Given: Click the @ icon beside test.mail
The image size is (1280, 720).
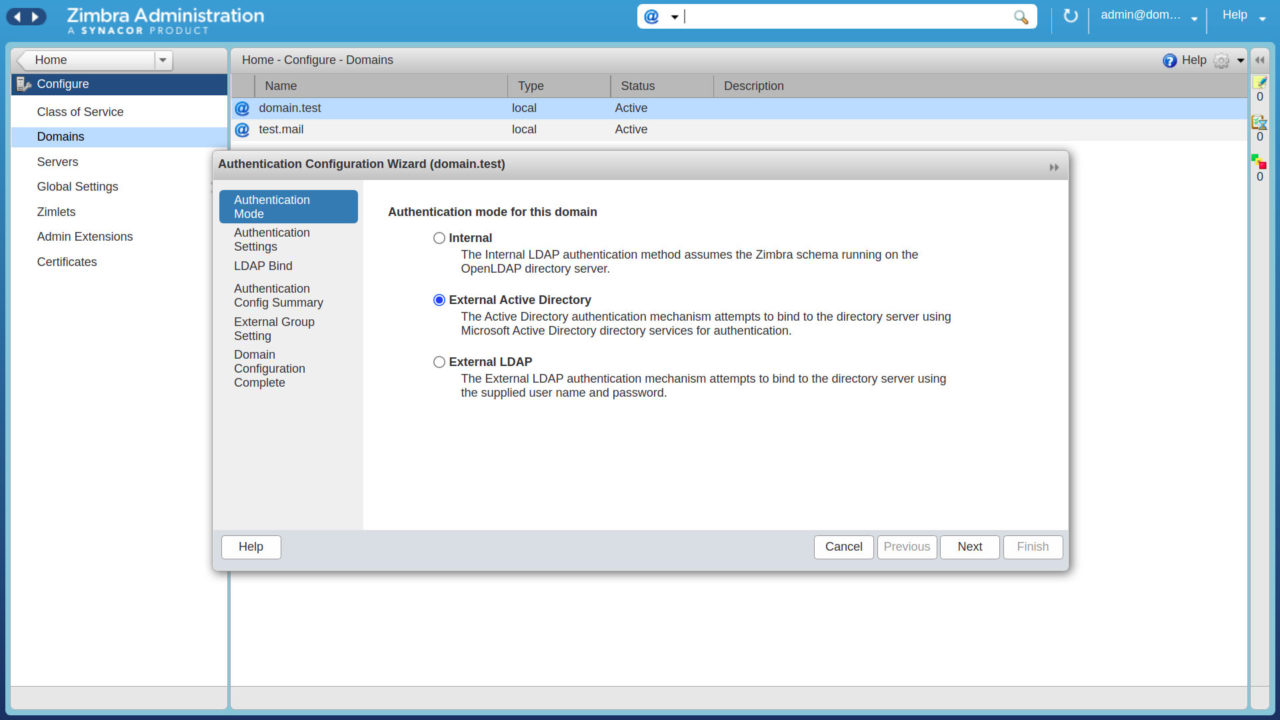Looking at the screenshot, I should coord(241,129).
